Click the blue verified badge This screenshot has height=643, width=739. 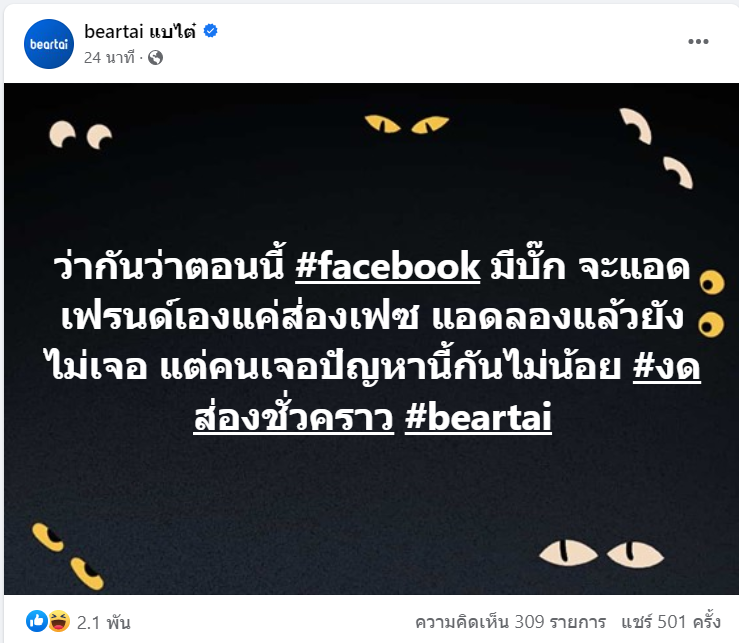point(210,31)
